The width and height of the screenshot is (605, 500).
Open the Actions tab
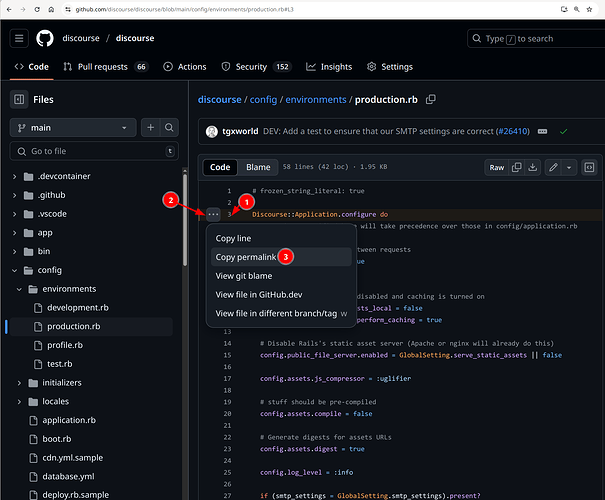pyautogui.click(x=185, y=67)
